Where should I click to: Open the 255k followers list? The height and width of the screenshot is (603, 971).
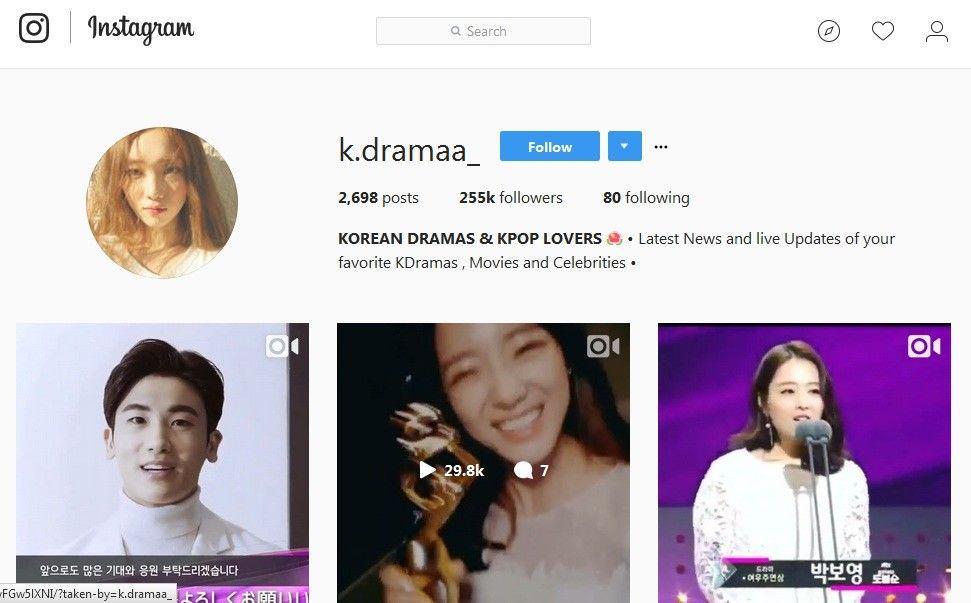click(511, 197)
